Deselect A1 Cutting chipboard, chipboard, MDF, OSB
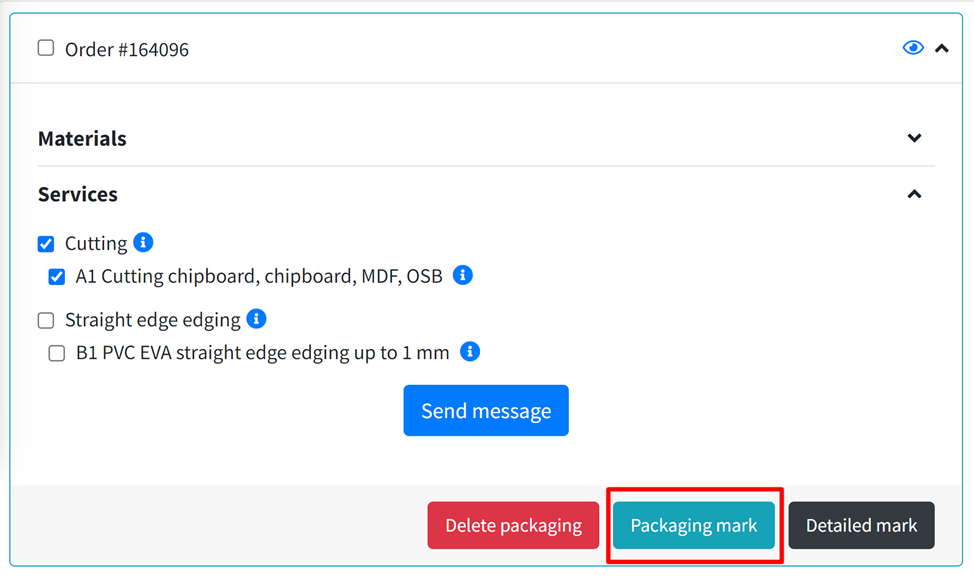974x578 pixels. tap(56, 276)
